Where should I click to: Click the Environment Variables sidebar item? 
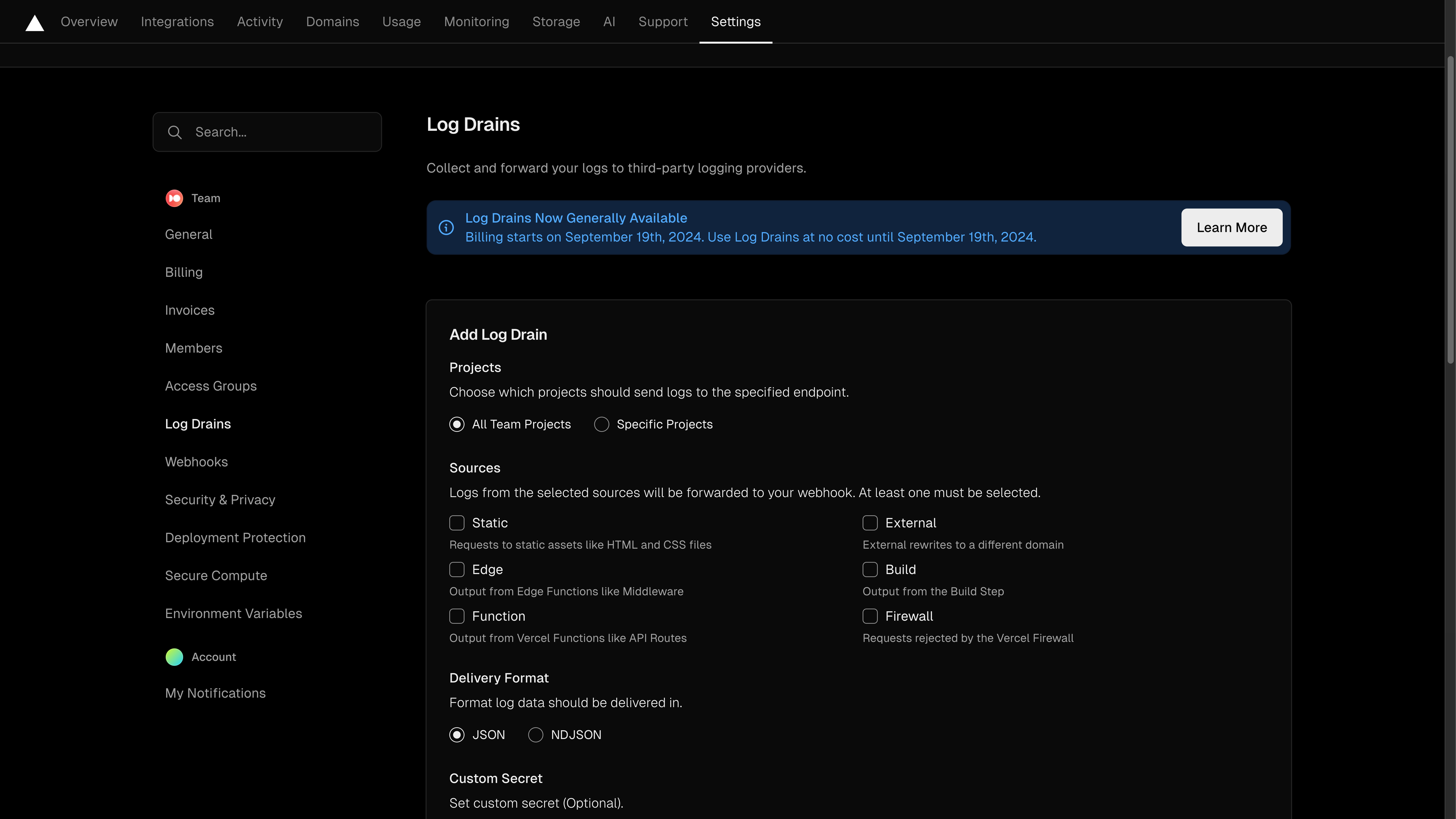[x=233, y=613]
